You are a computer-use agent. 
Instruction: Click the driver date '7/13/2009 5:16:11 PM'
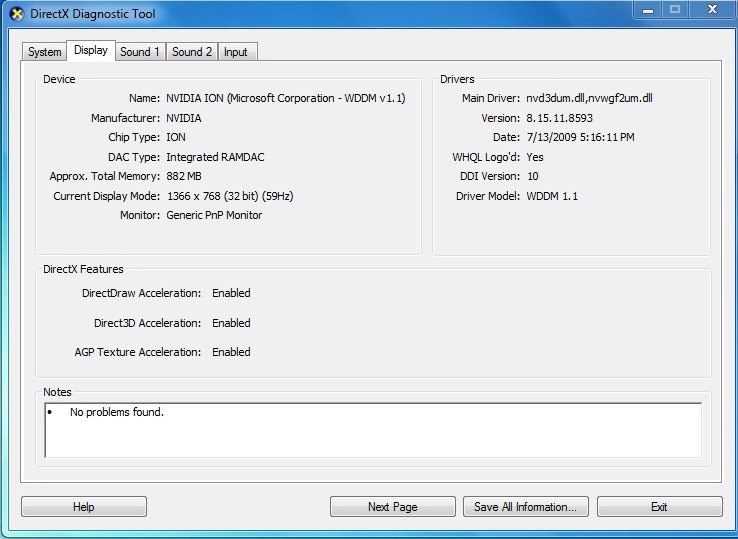[x=580, y=137]
